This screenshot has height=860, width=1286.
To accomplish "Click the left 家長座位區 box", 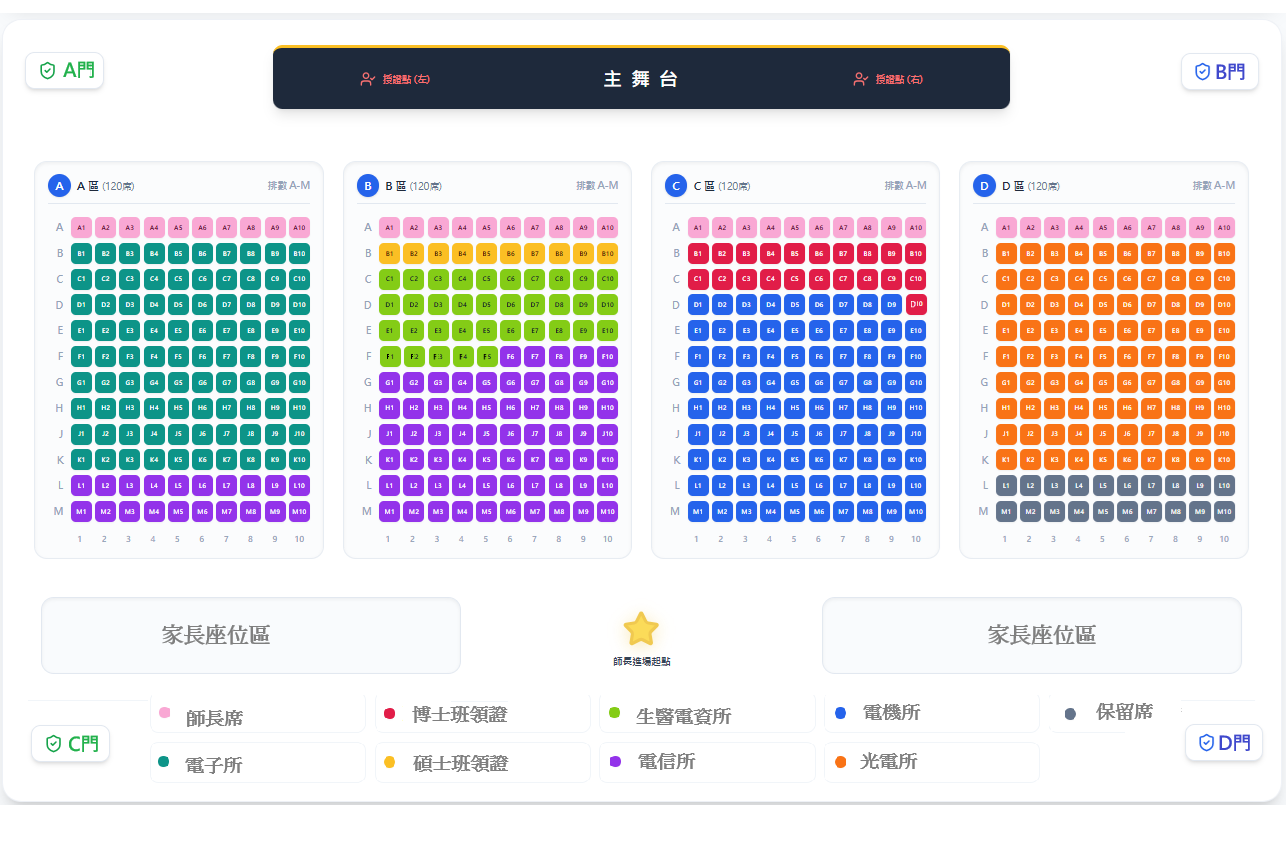I will pos(251,635).
